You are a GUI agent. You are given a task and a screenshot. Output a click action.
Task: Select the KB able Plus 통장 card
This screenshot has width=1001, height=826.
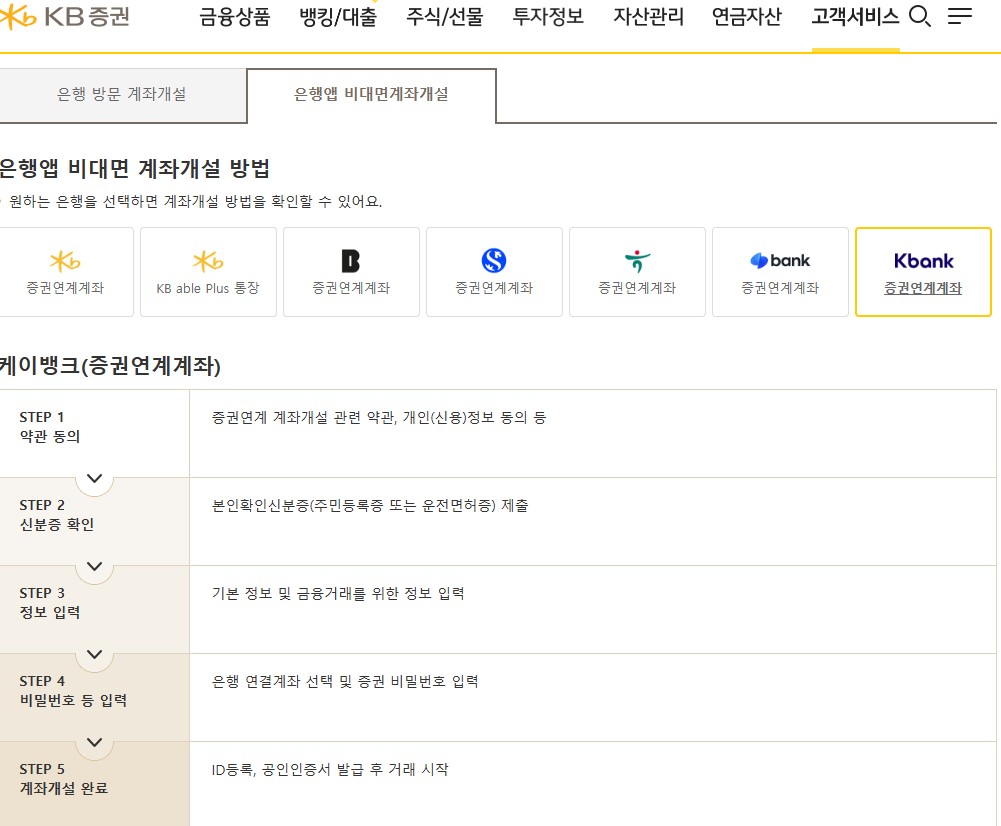[x=208, y=272]
